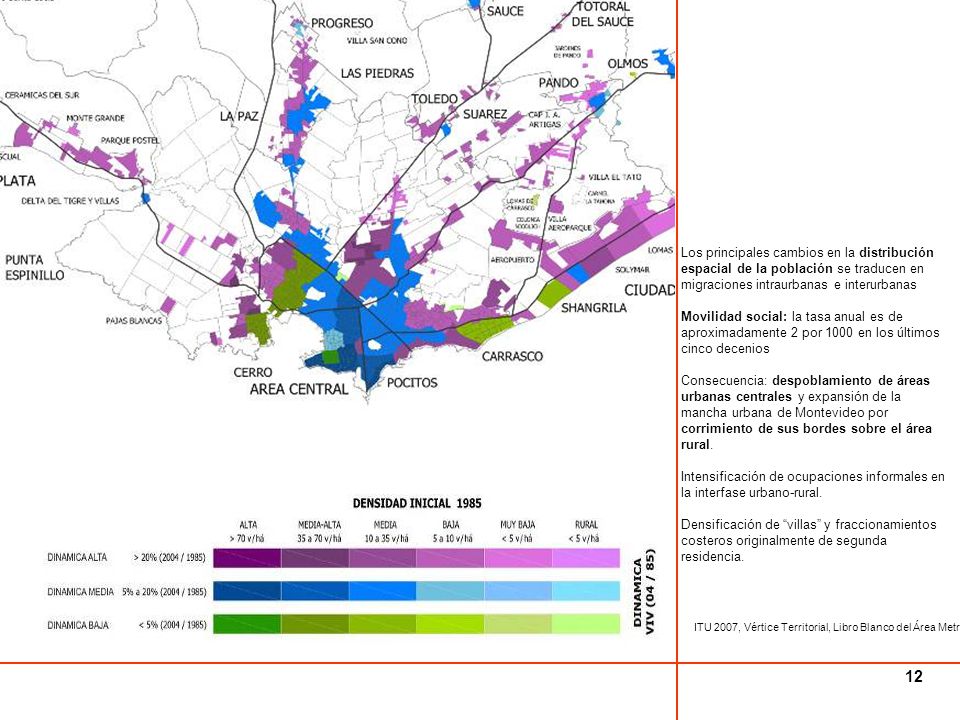The image size is (960, 720).
Task: Select the VILLA EL TATO label
Action: coord(615,178)
